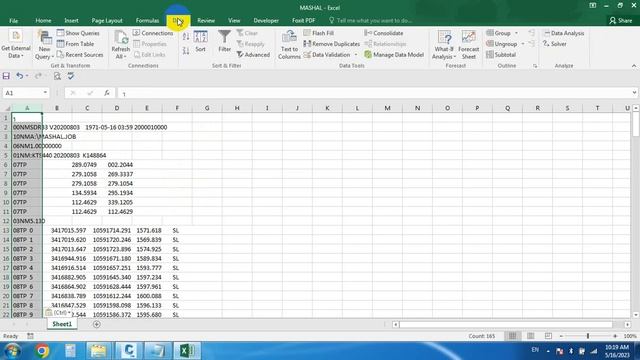Open the Name Box dropdown
Image resolution: width=640 pixels, height=360 pixels.
point(45,93)
